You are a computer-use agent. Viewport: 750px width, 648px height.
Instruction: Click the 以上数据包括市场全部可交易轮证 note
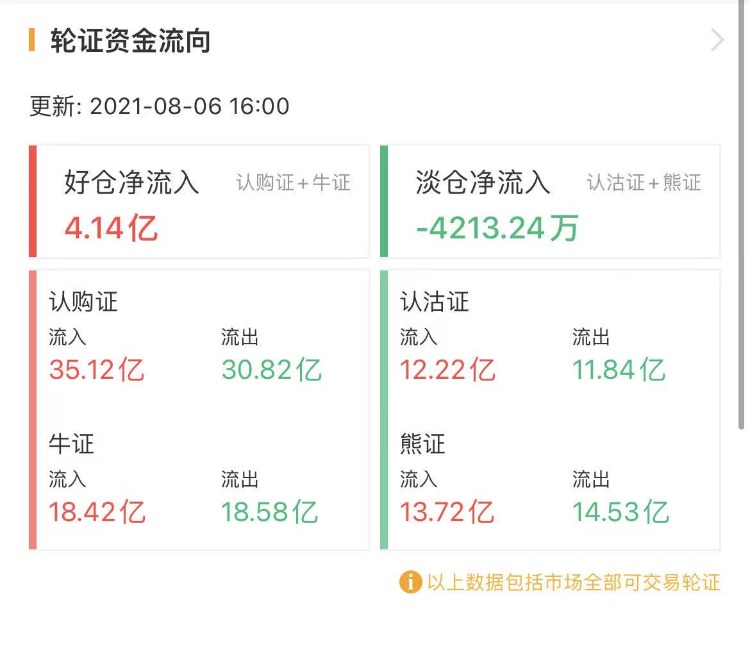tap(573, 582)
